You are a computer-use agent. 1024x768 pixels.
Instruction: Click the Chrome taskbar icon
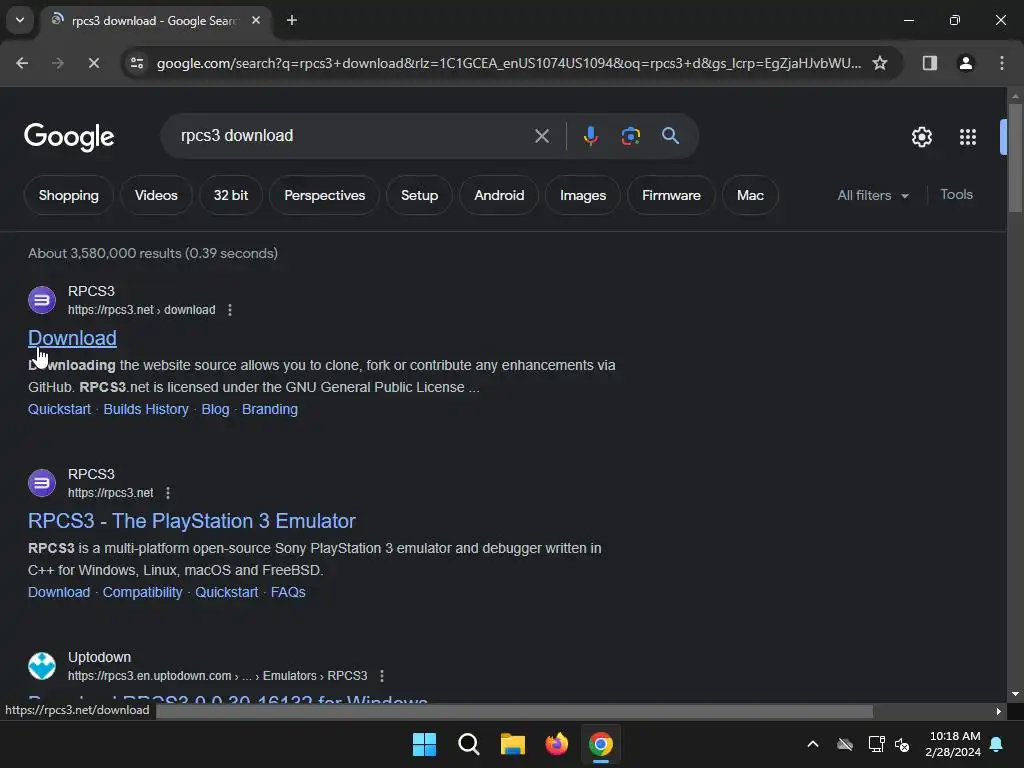(x=601, y=744)
